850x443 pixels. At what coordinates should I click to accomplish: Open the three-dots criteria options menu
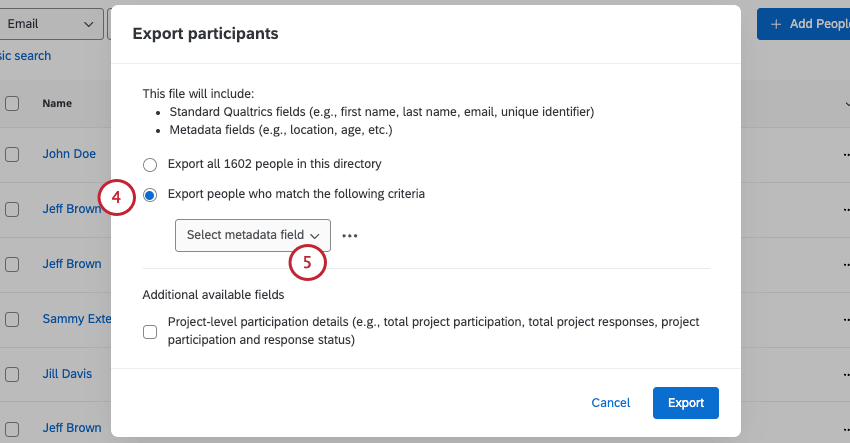349,236
